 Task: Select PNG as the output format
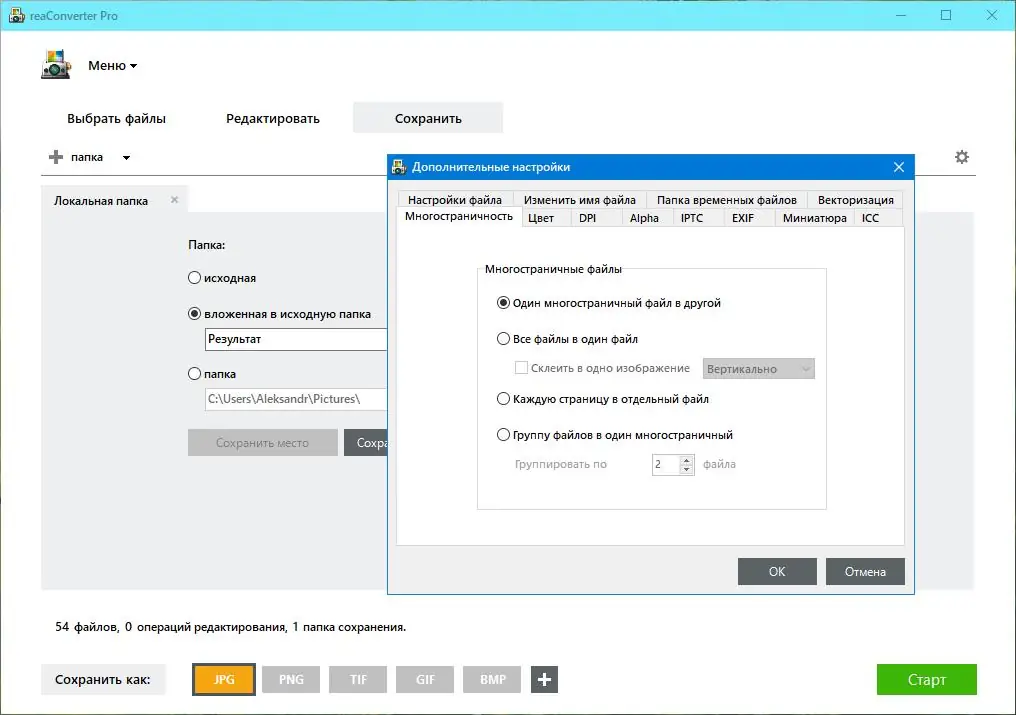click(290, 679)
